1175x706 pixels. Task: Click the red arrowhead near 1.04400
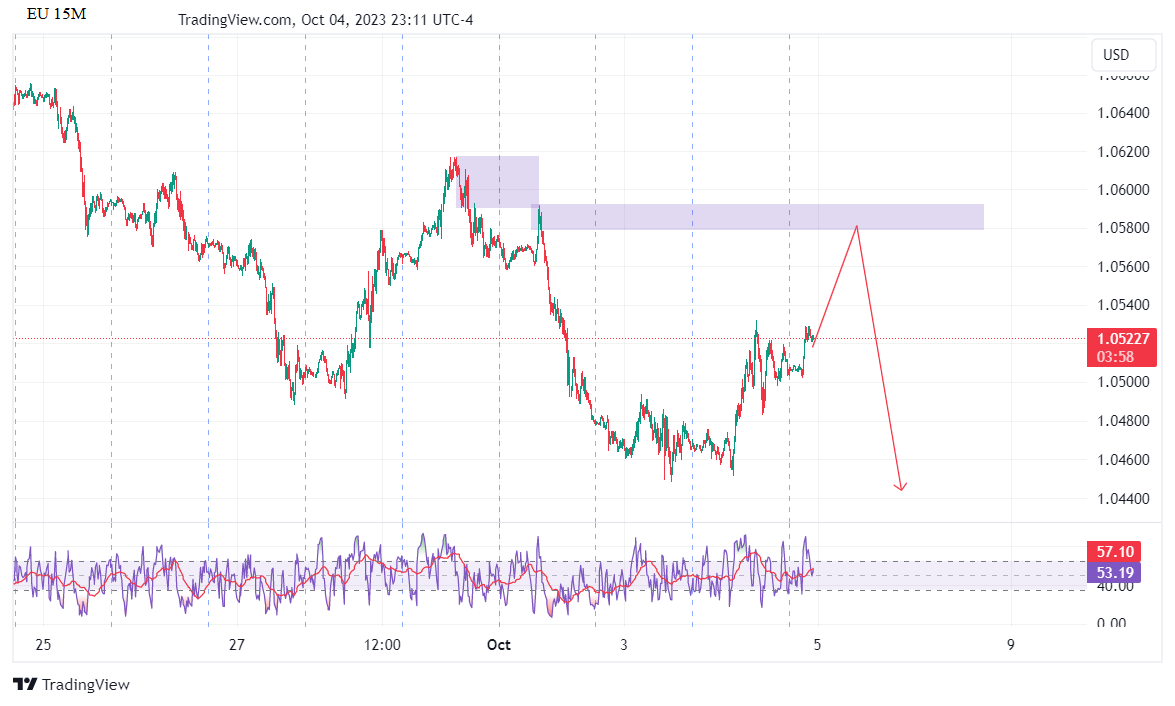(901, 487)
